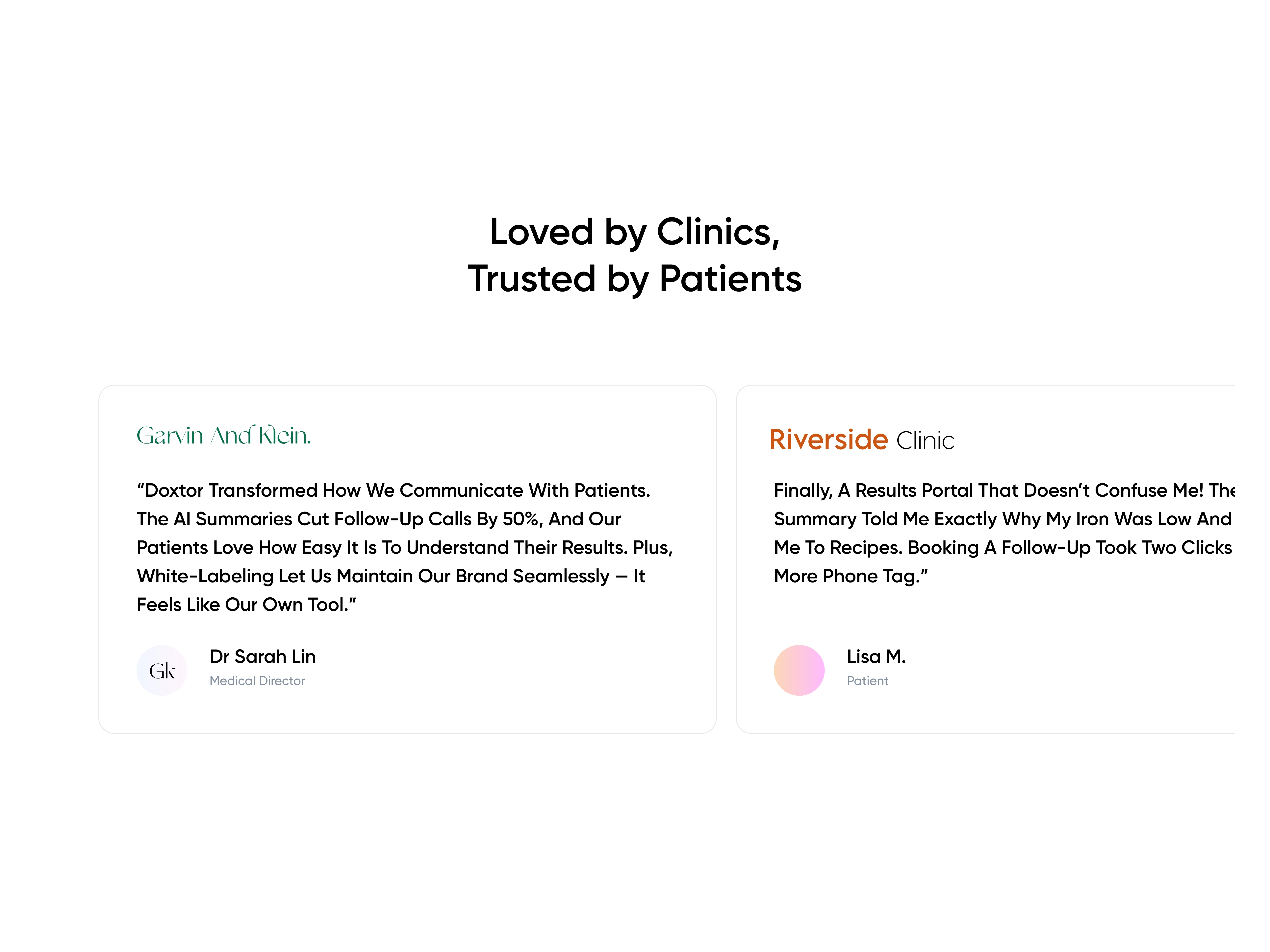Click the heading line Trusted by Patients
The width and height of the screenshot is (1270, 952).
click(x=634, y=279)
